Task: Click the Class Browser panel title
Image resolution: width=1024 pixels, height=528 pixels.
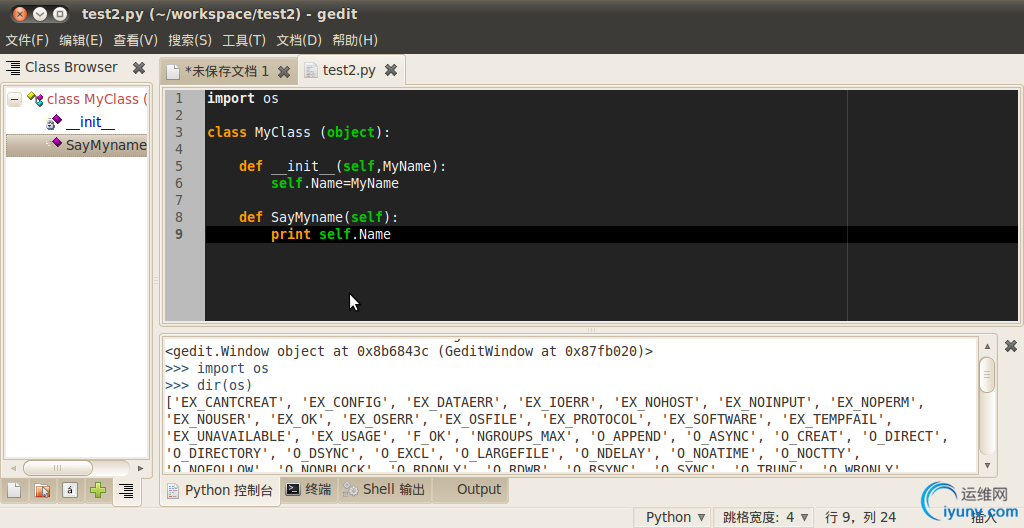Action: (71, 67)
